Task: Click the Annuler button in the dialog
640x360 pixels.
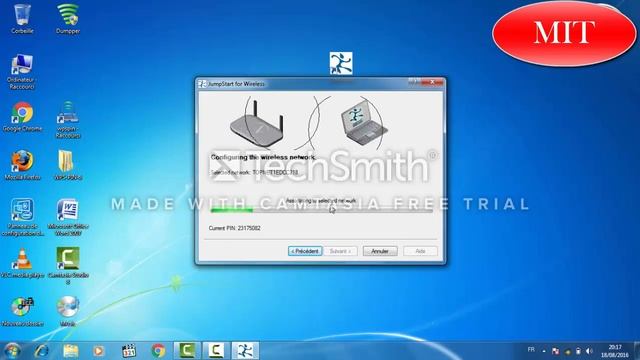Action: (380, 251)
